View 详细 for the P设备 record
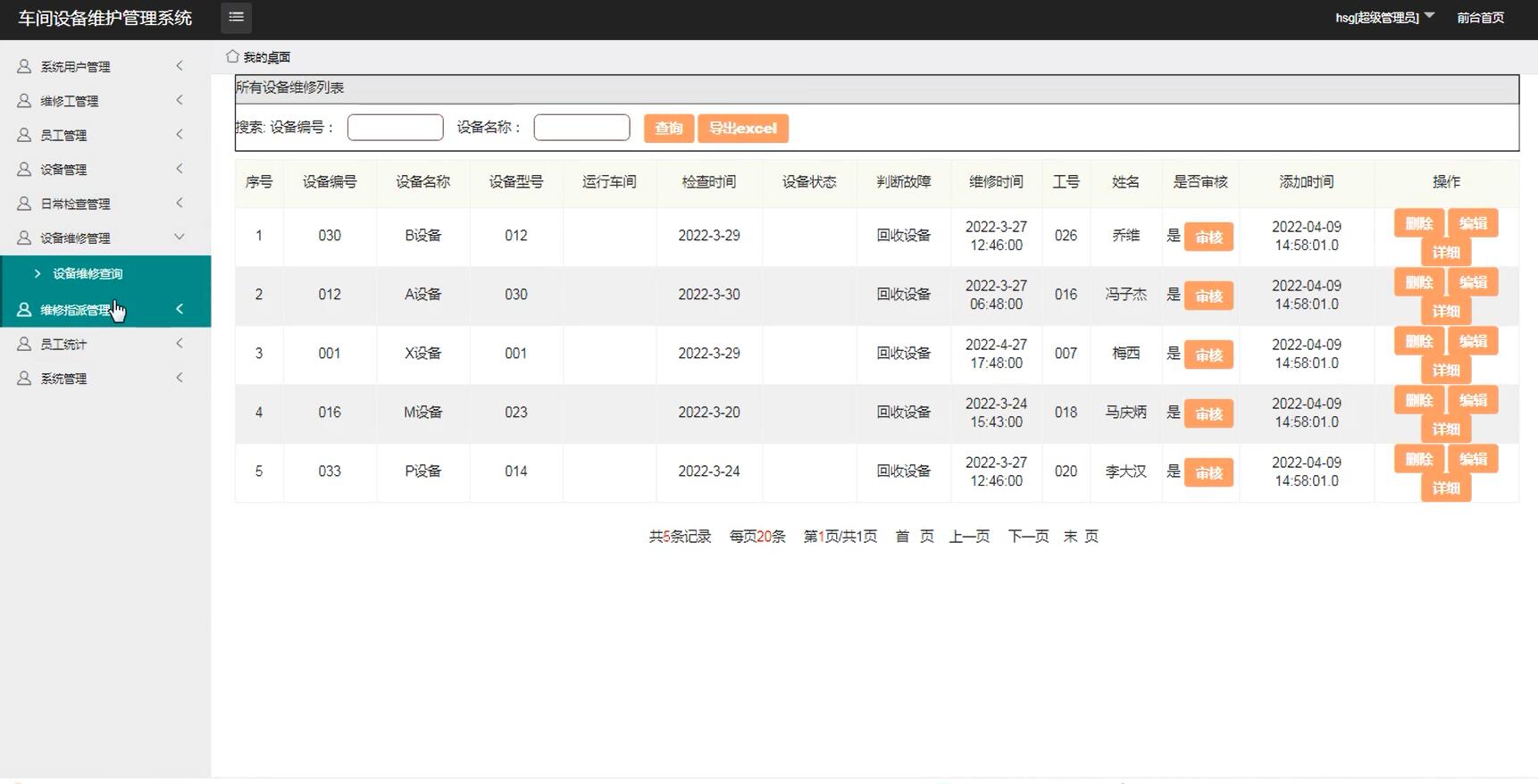 1446,488
